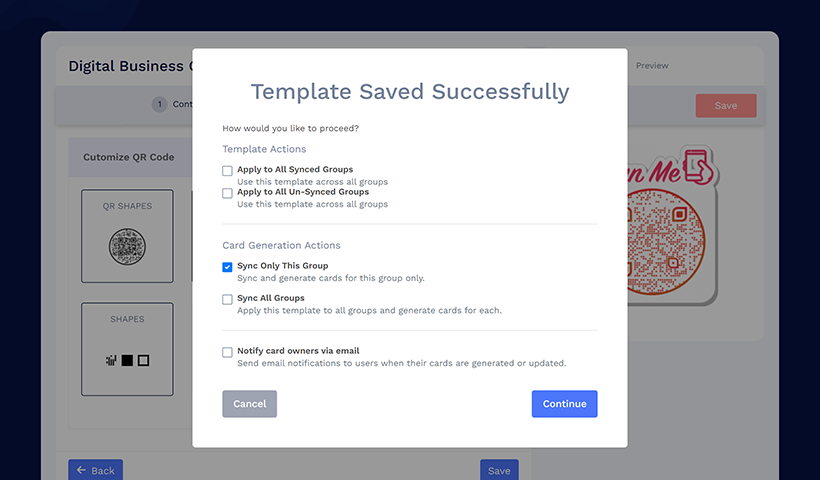820x480 pixels.
Task: Check Apply to All Synced Groups
Action: pos(227,171)
